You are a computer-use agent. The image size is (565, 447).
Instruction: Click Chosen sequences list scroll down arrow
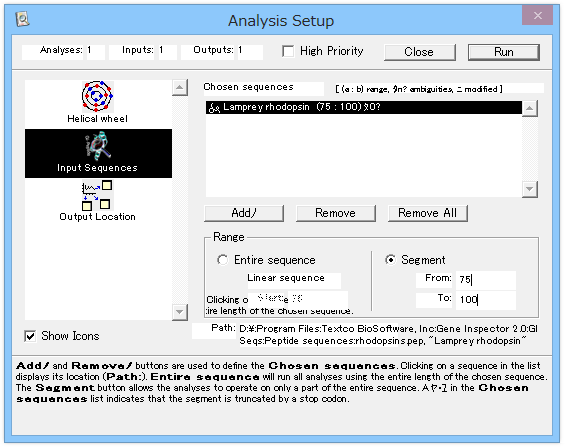pyautogui.click(x=530, y=189)
